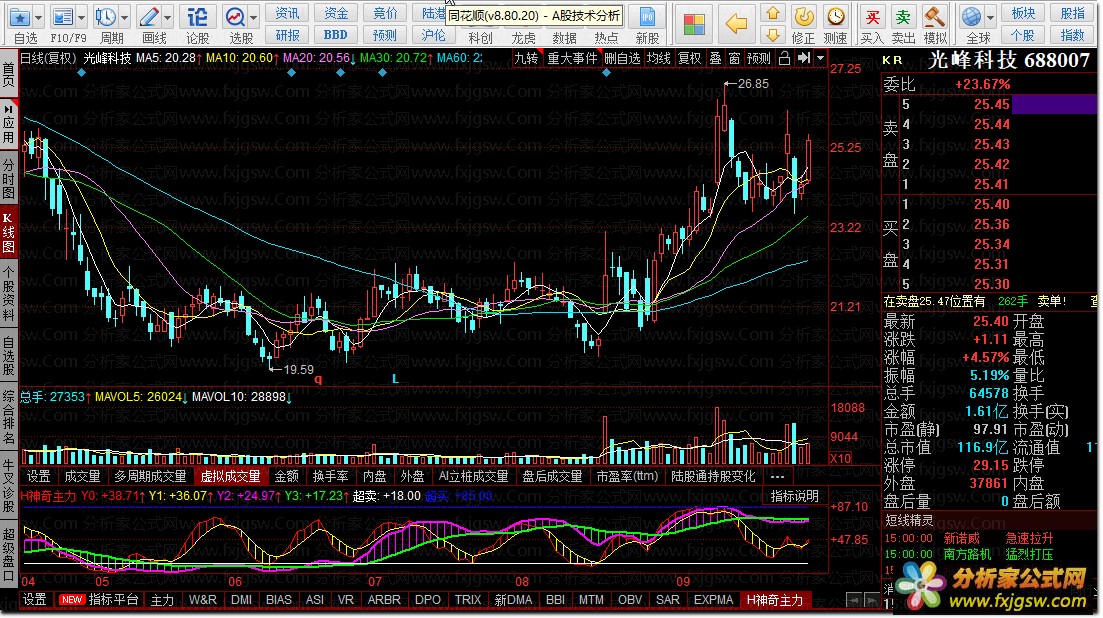1103x618 pixels.
Task: Click the jump-to-end arrow icon in chart header
Action: [x=803, y=58]
